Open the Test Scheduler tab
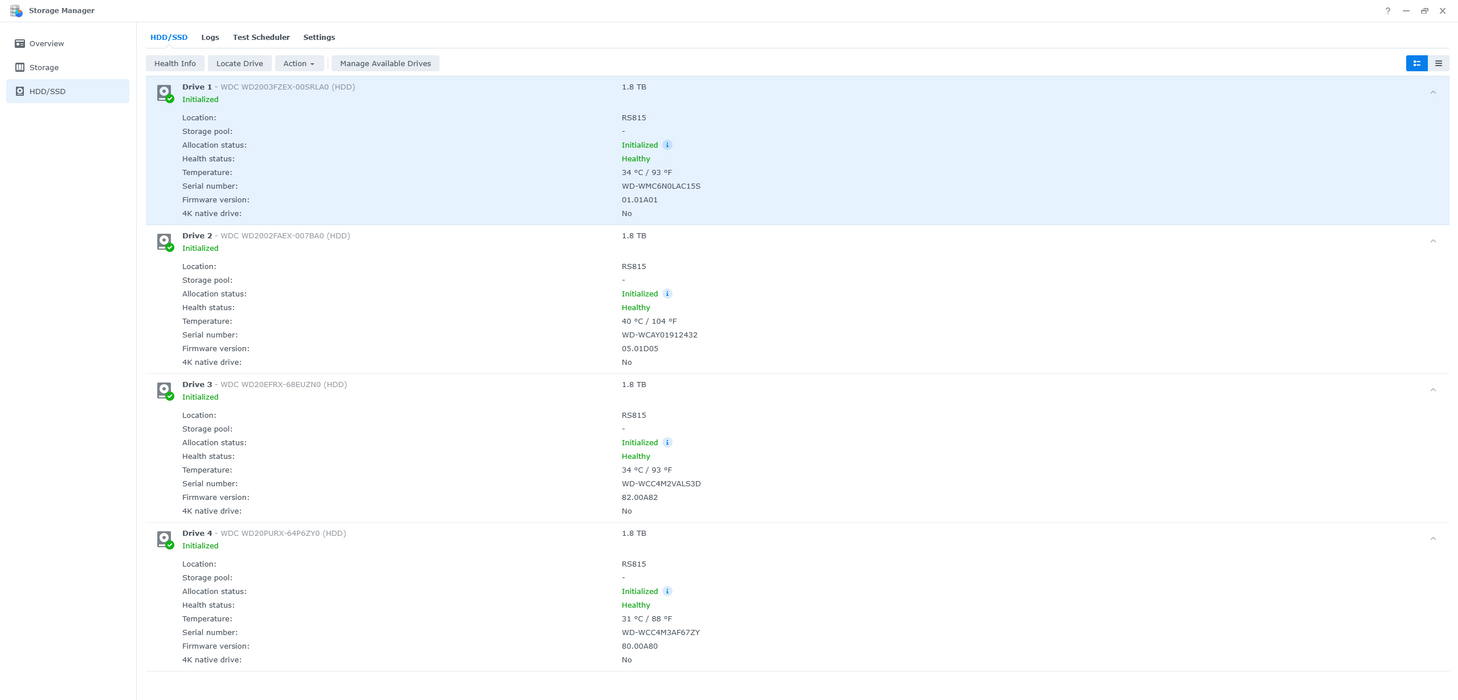This screenshot has width=1458, height=700. pos(261,37)
